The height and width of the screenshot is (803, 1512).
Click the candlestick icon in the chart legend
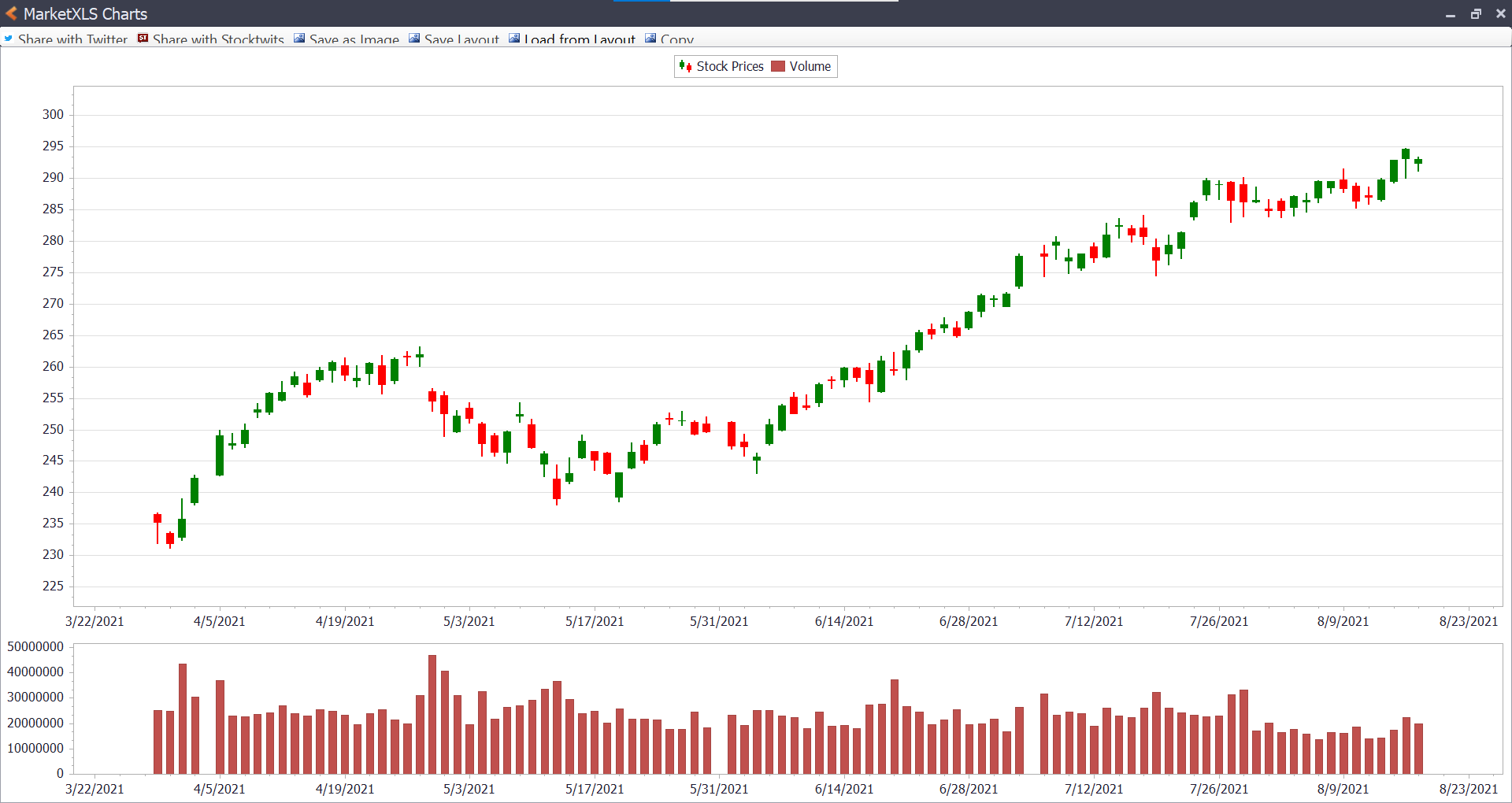686,66
